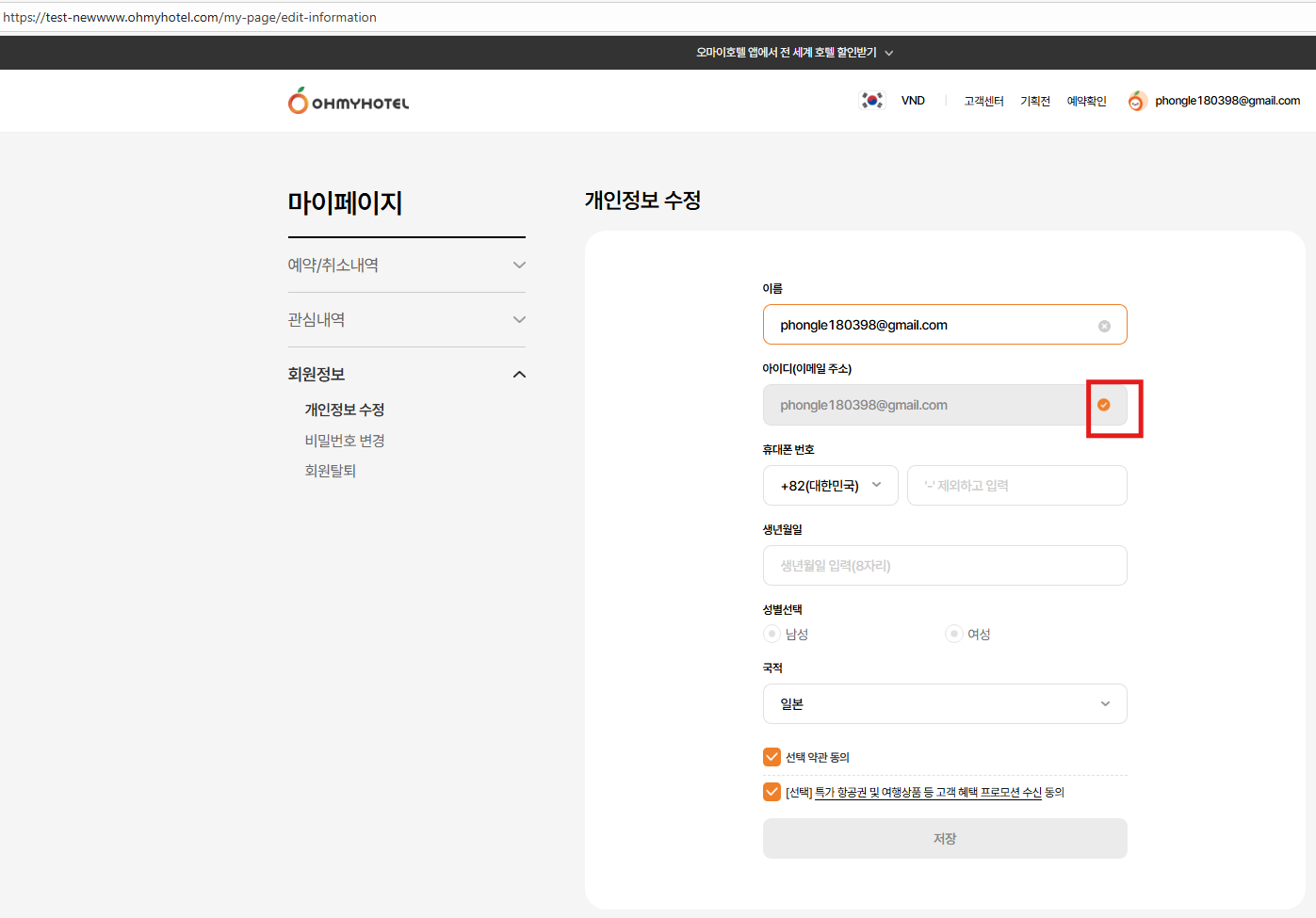Click the OHMYHOTEL logo
This screenshot has width=1316, height=918.
(349, 101)
